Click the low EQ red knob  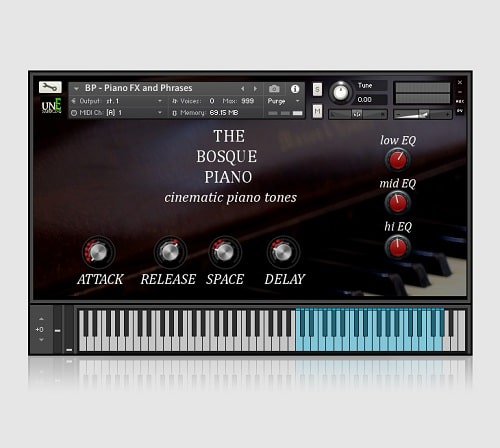click(x=397, y=160)
